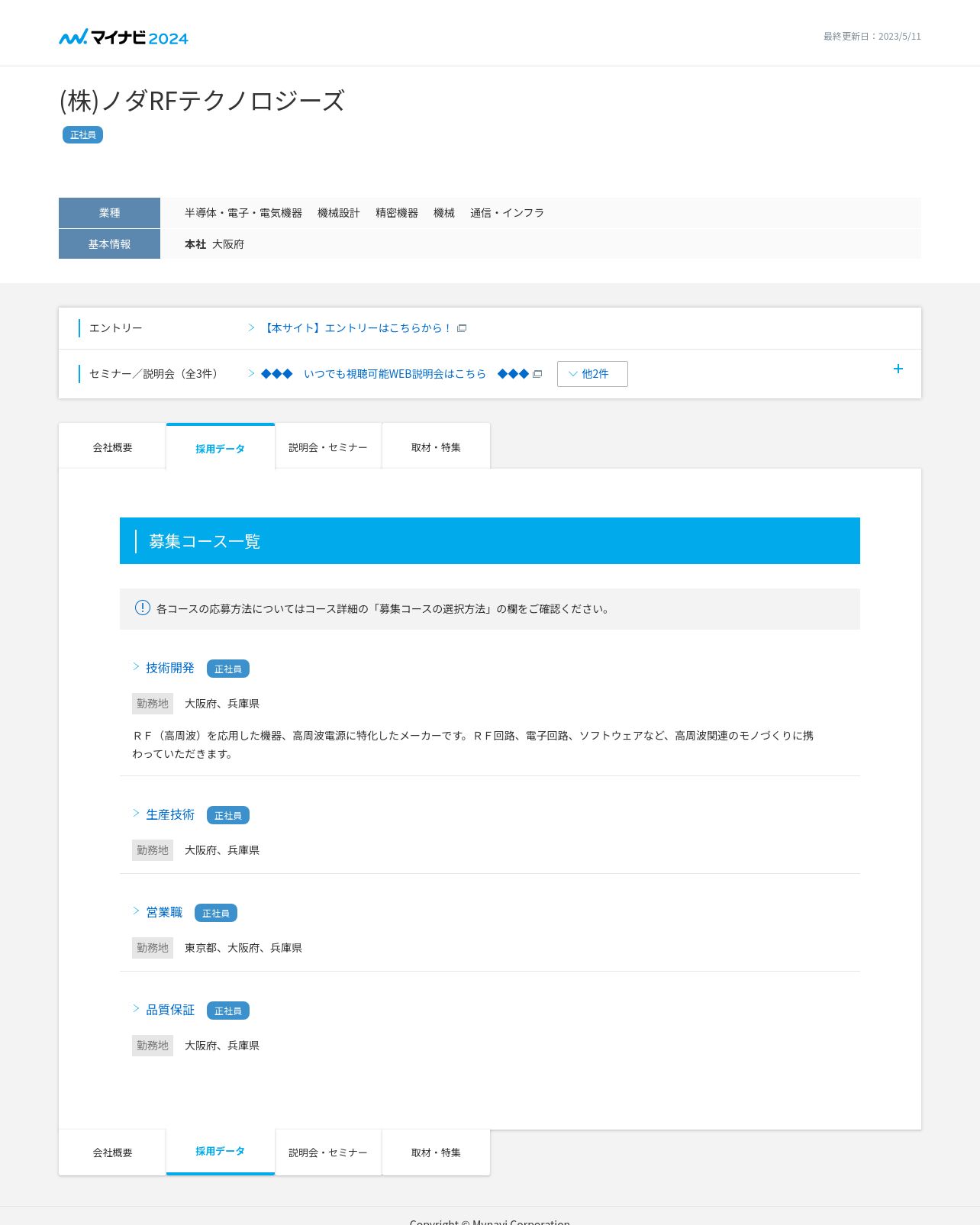Click the 通信・インフラ industry text

pyautogui.click(x=507, y=213)
